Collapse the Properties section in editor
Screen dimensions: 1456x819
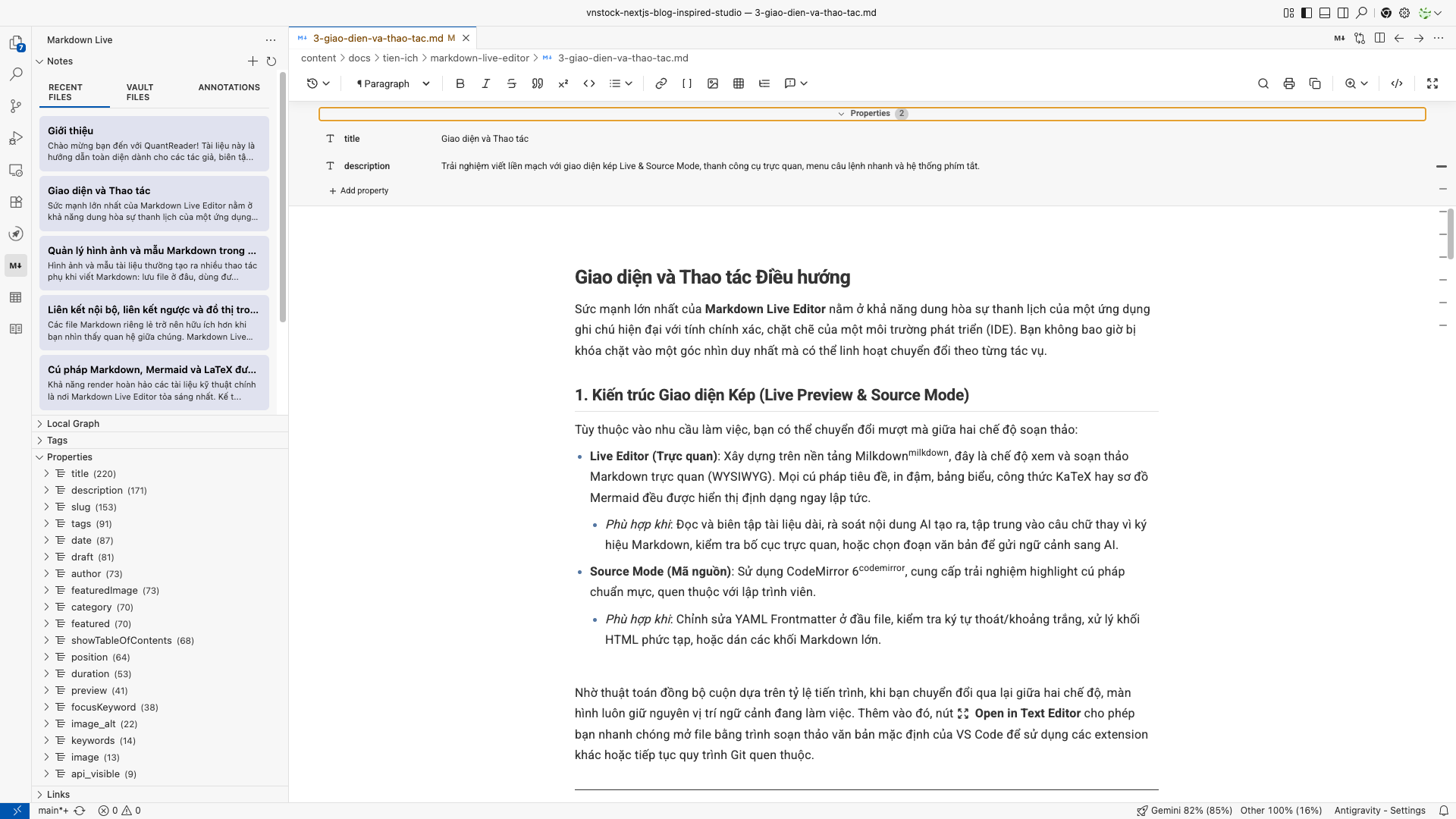872,114
